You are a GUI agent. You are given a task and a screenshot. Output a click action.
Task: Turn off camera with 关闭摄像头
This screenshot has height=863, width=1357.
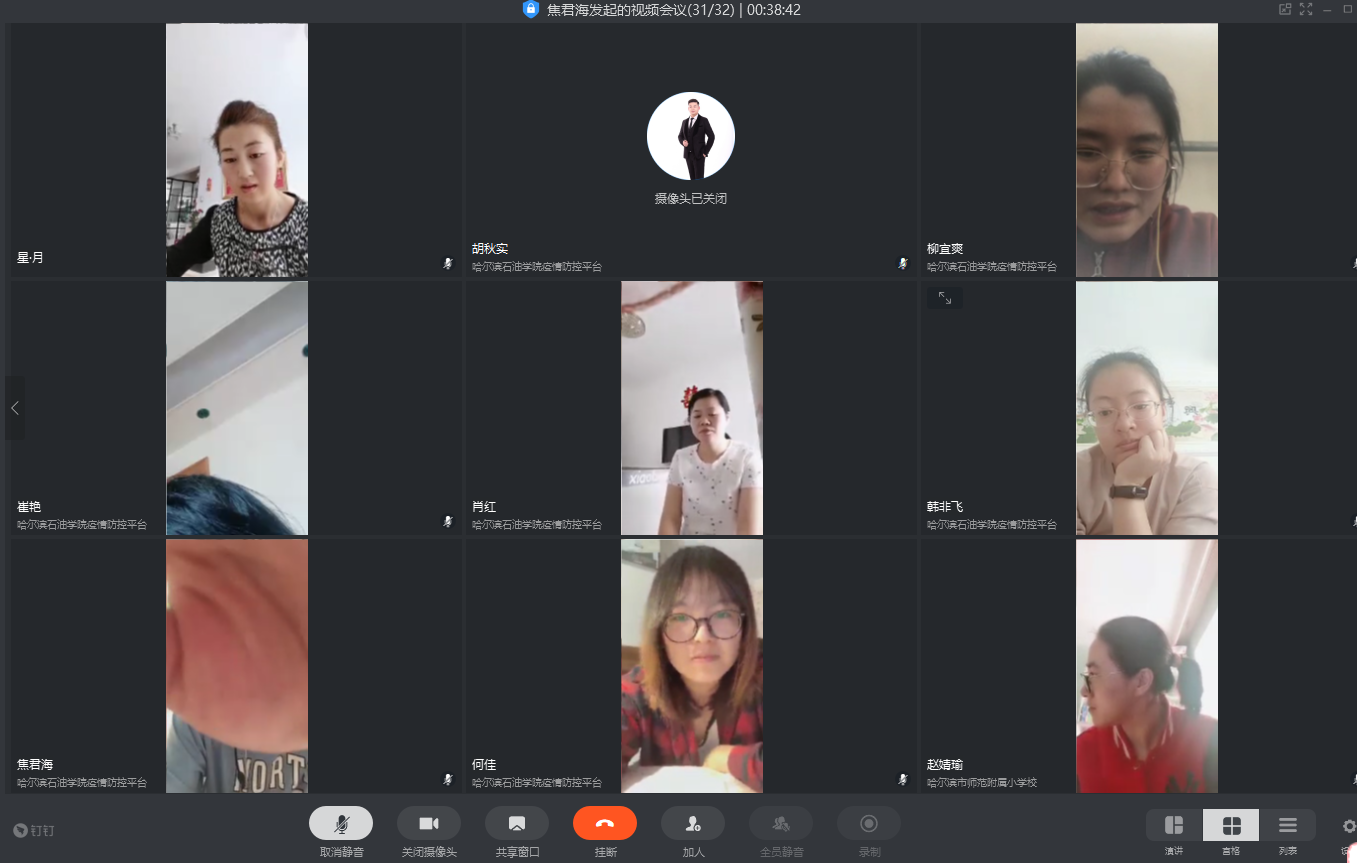click(x=429, y=823)
